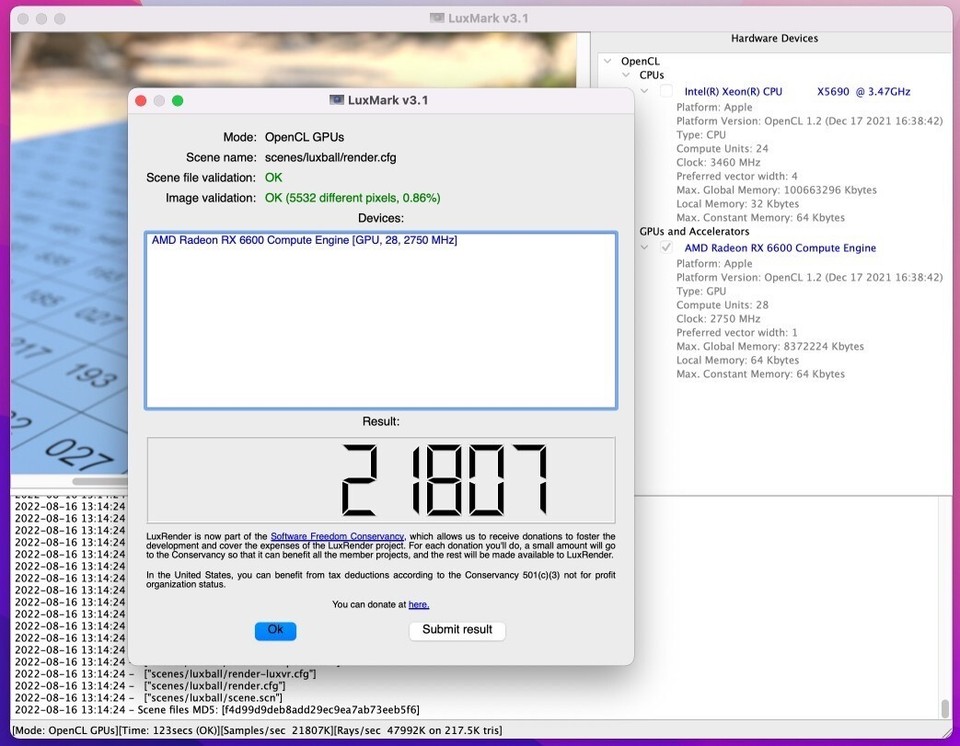960x746 pixels.
Task: Collapse the CPUs tree group
Action: [x=625, y=76]
